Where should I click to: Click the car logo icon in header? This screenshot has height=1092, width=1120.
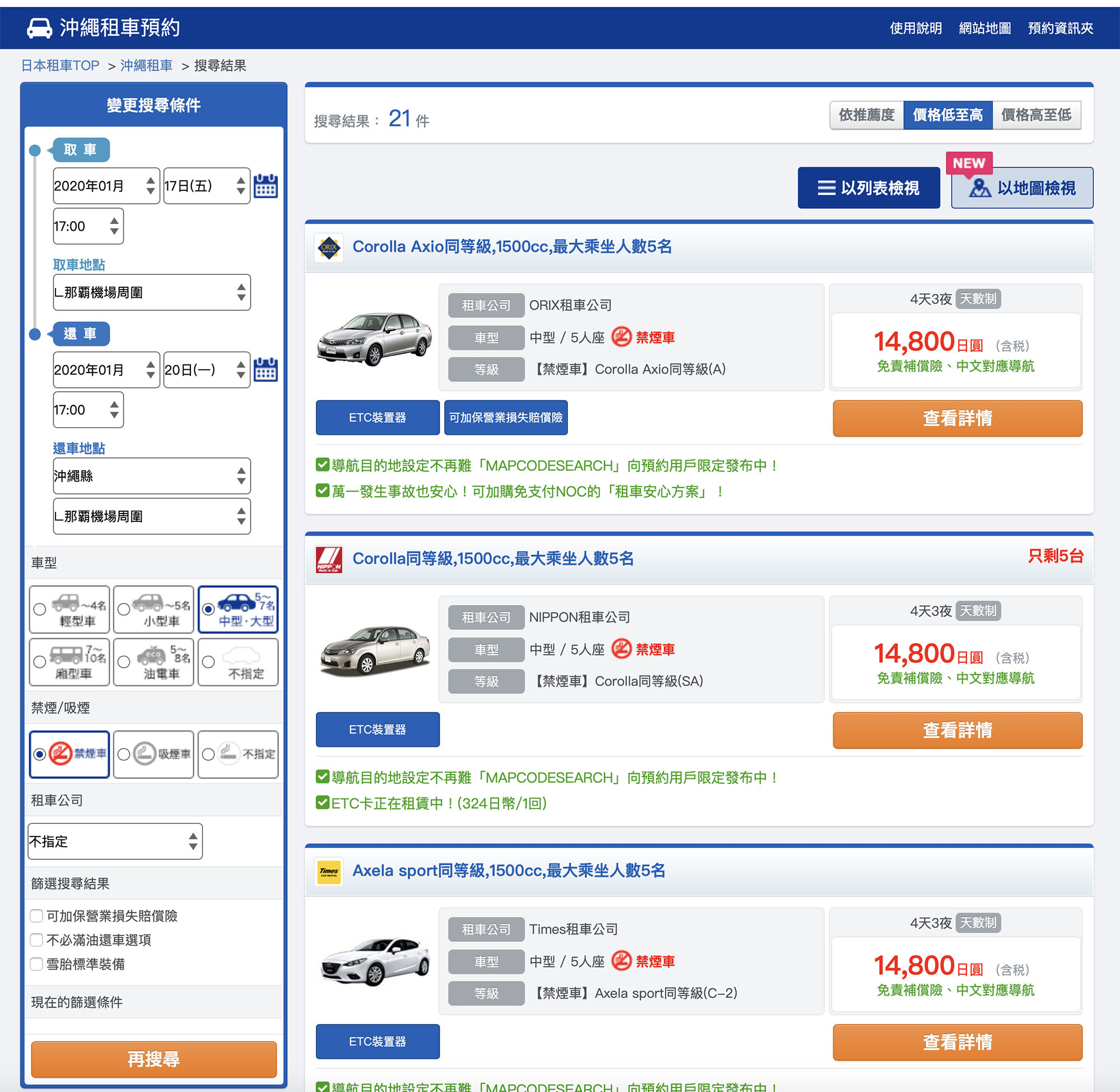[40, 27]
